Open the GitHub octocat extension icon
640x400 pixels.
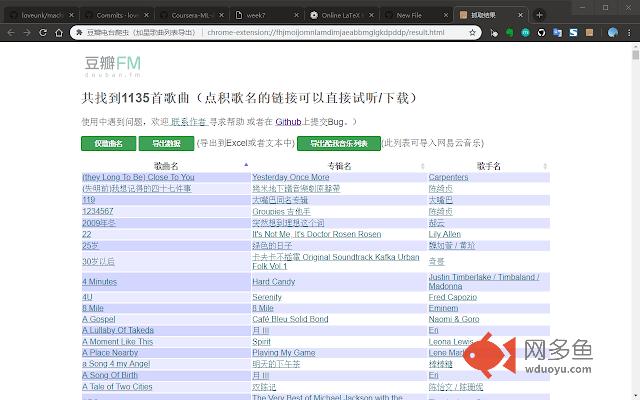click(541, 33)
